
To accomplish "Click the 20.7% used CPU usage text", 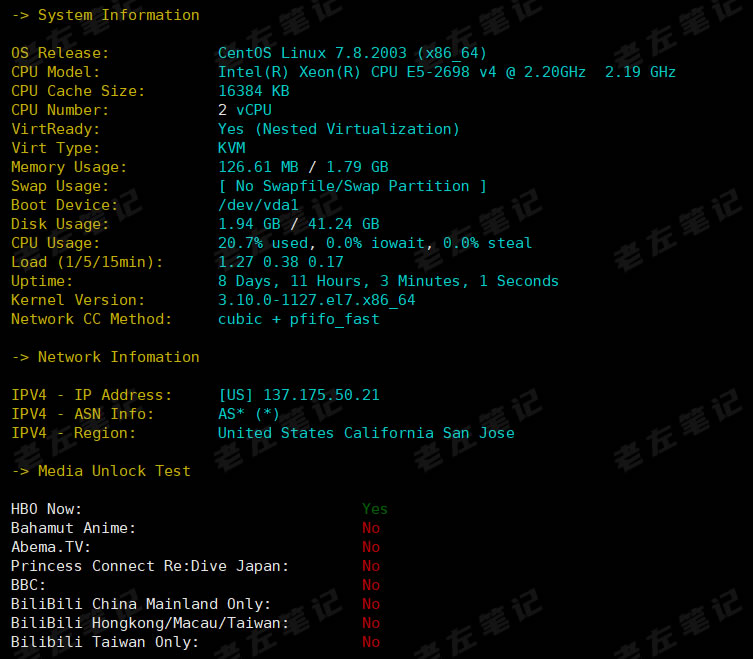I will point(262,243).
